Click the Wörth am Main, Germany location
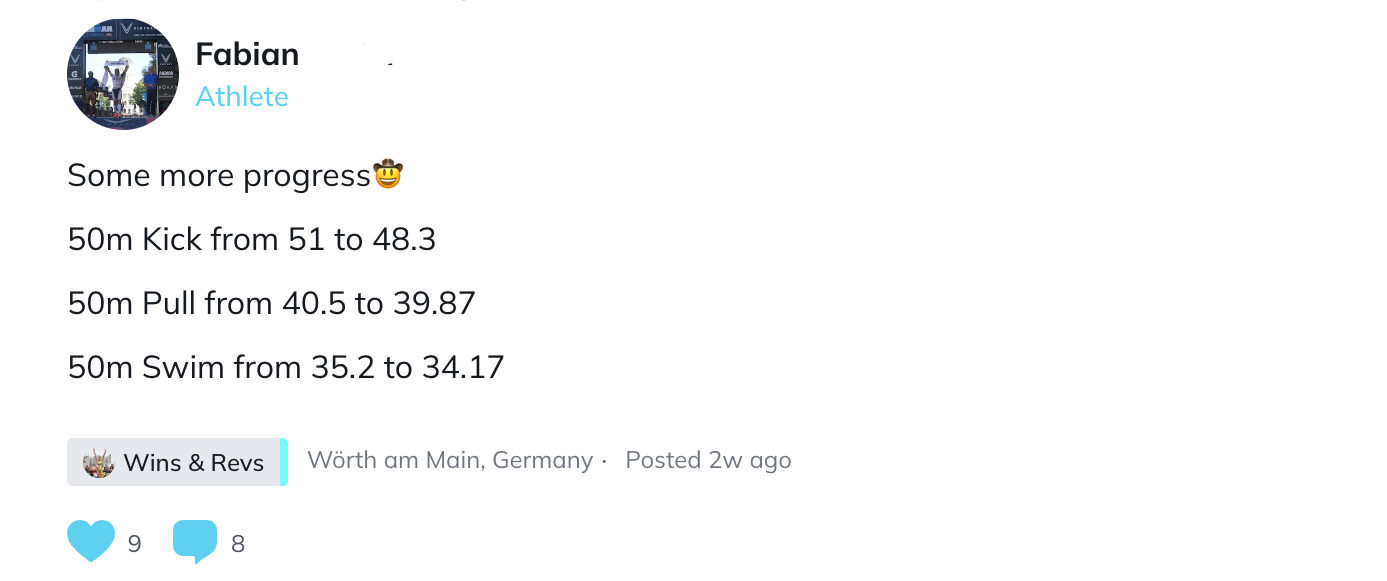 (x=450, y=460)
